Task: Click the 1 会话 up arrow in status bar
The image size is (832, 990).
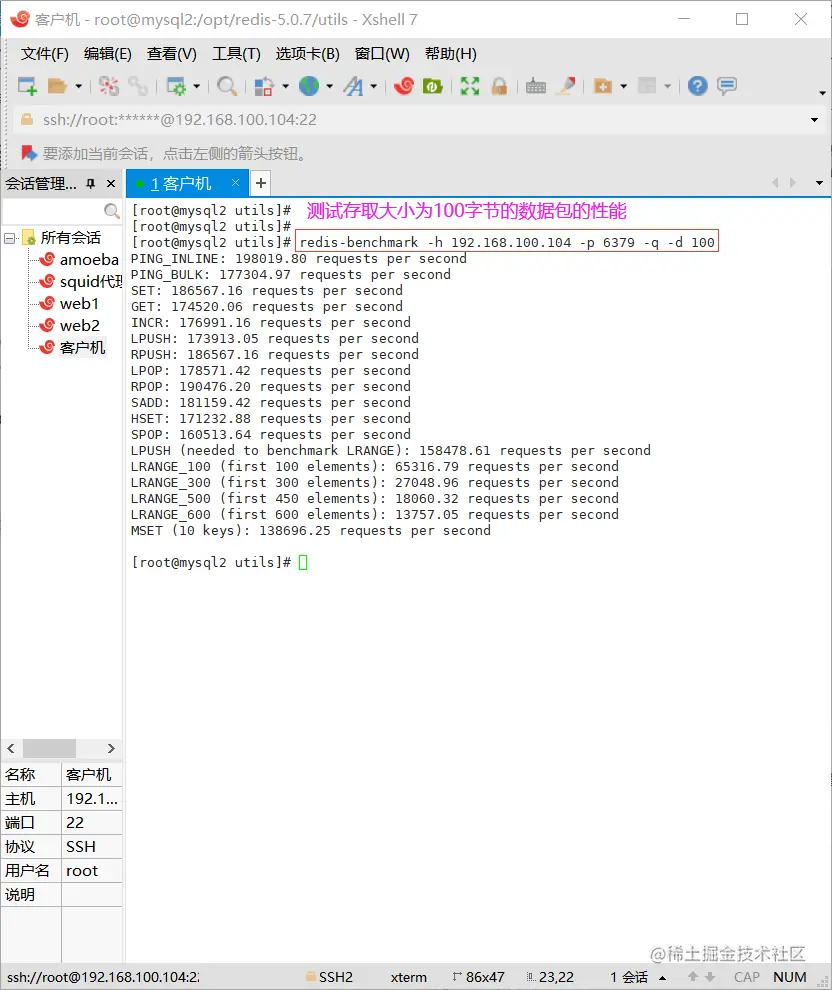Action: click(662, 978)
